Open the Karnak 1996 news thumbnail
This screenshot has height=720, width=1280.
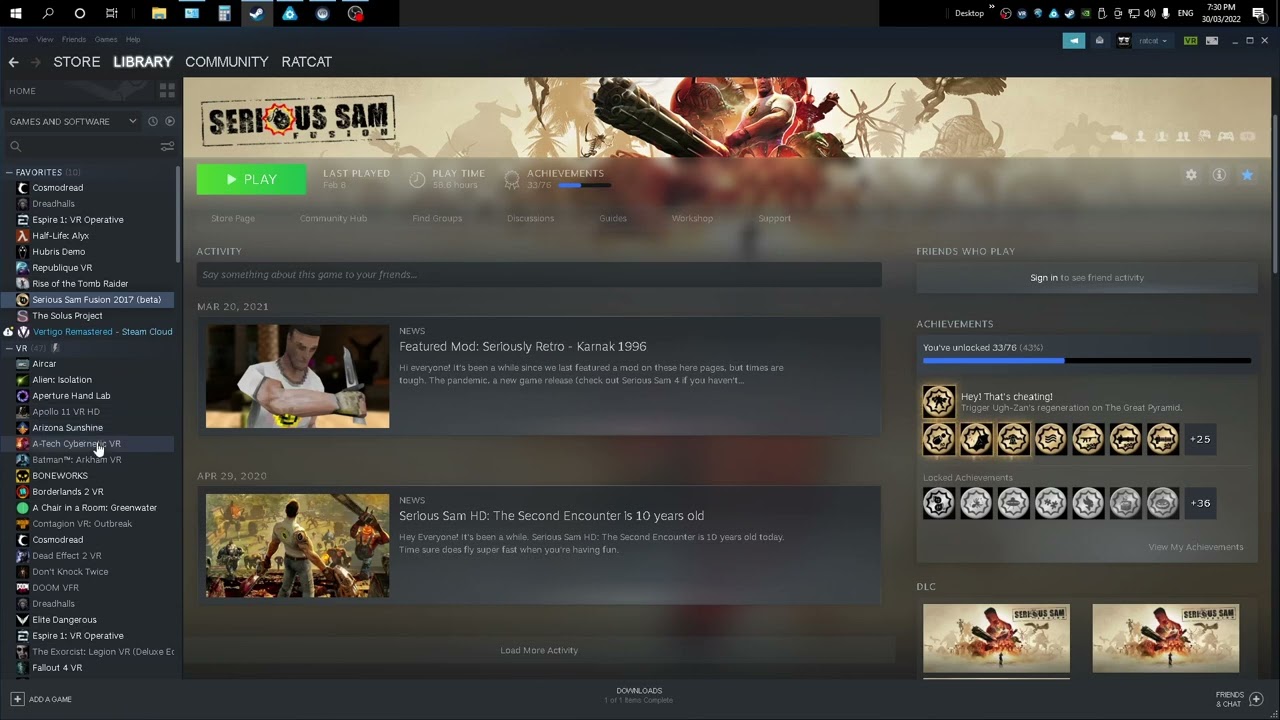click(x=297, y=376)
